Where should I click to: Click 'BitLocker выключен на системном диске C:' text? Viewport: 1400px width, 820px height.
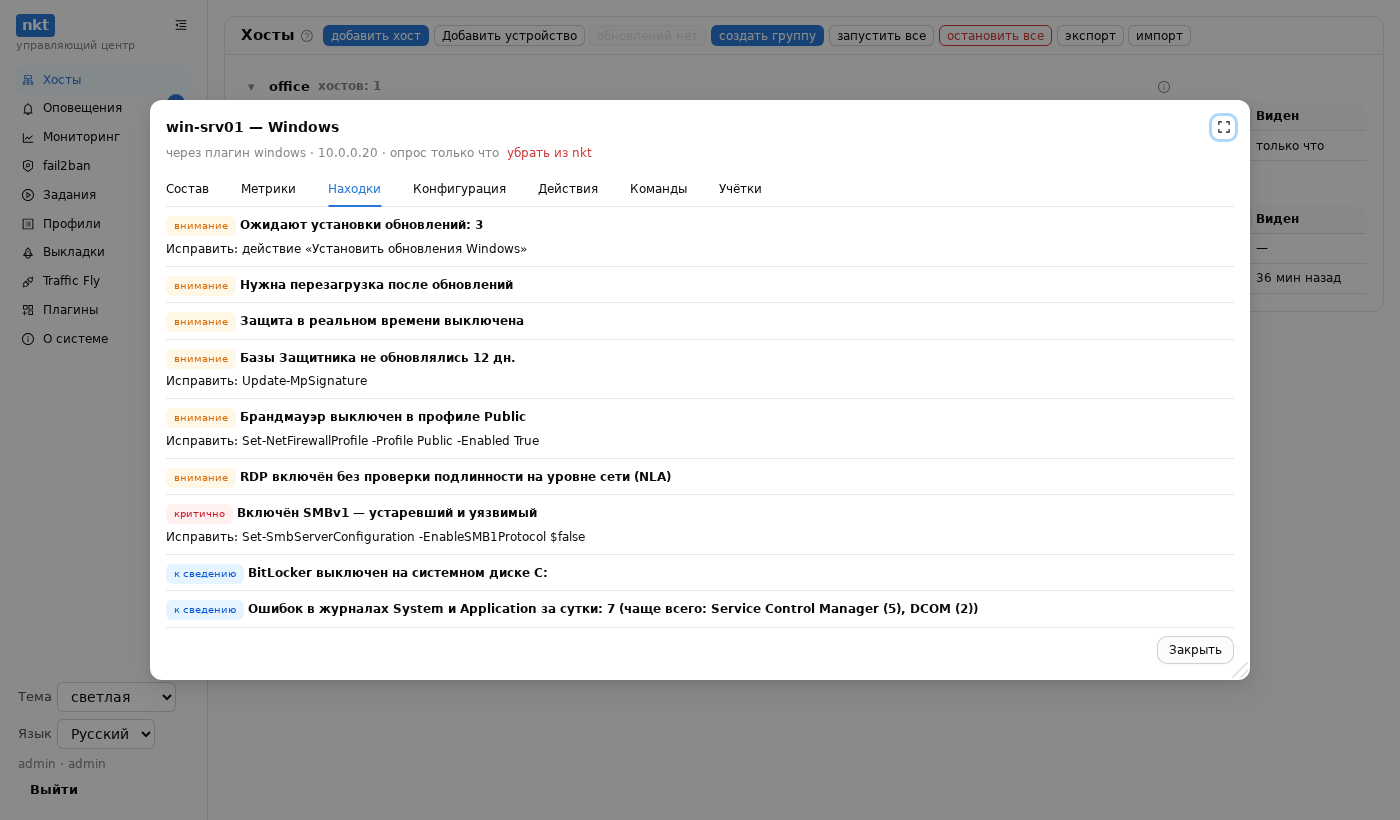[398, 573]
